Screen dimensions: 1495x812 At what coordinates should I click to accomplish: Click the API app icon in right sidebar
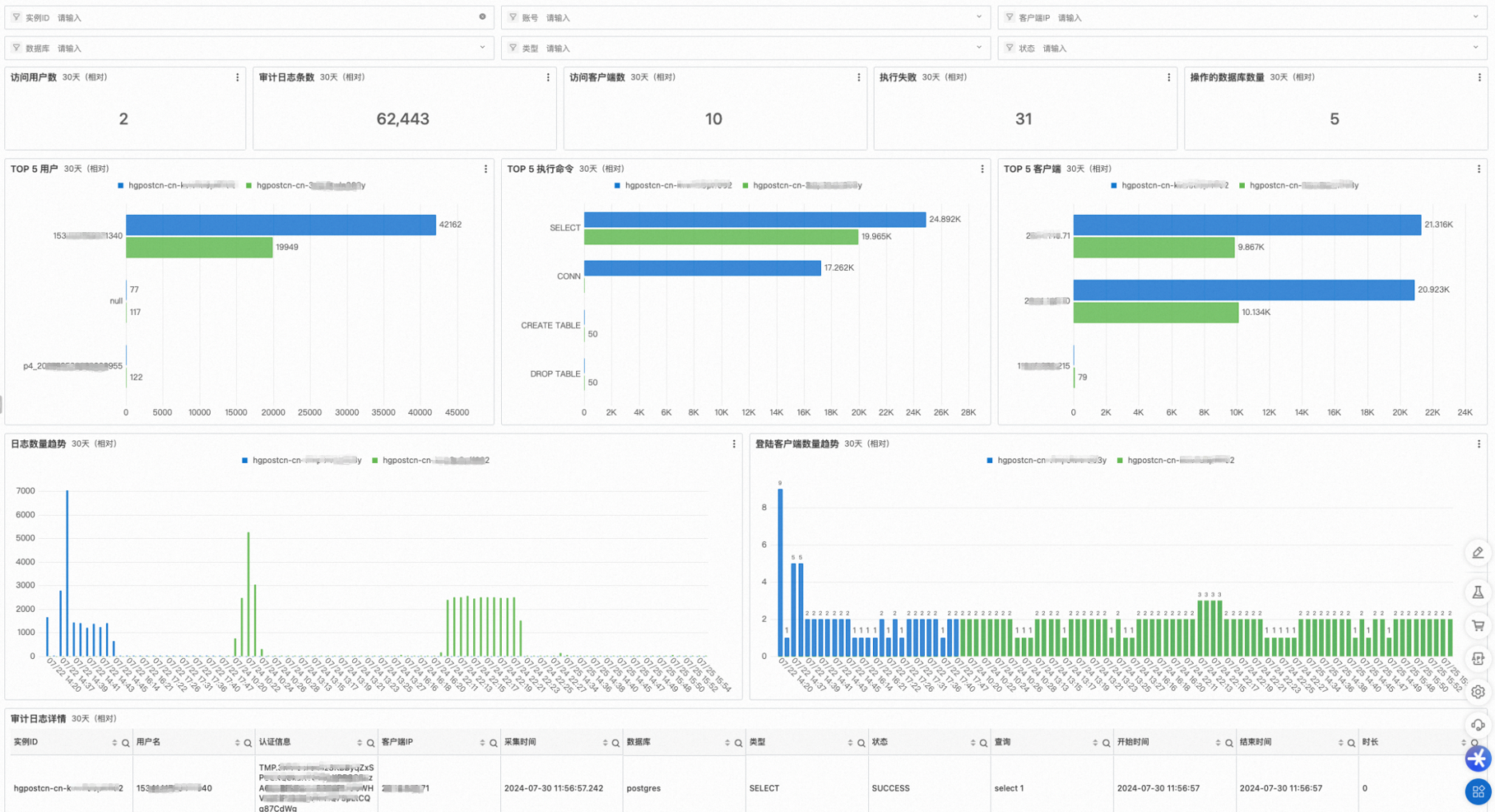(x=1478, y=659)
